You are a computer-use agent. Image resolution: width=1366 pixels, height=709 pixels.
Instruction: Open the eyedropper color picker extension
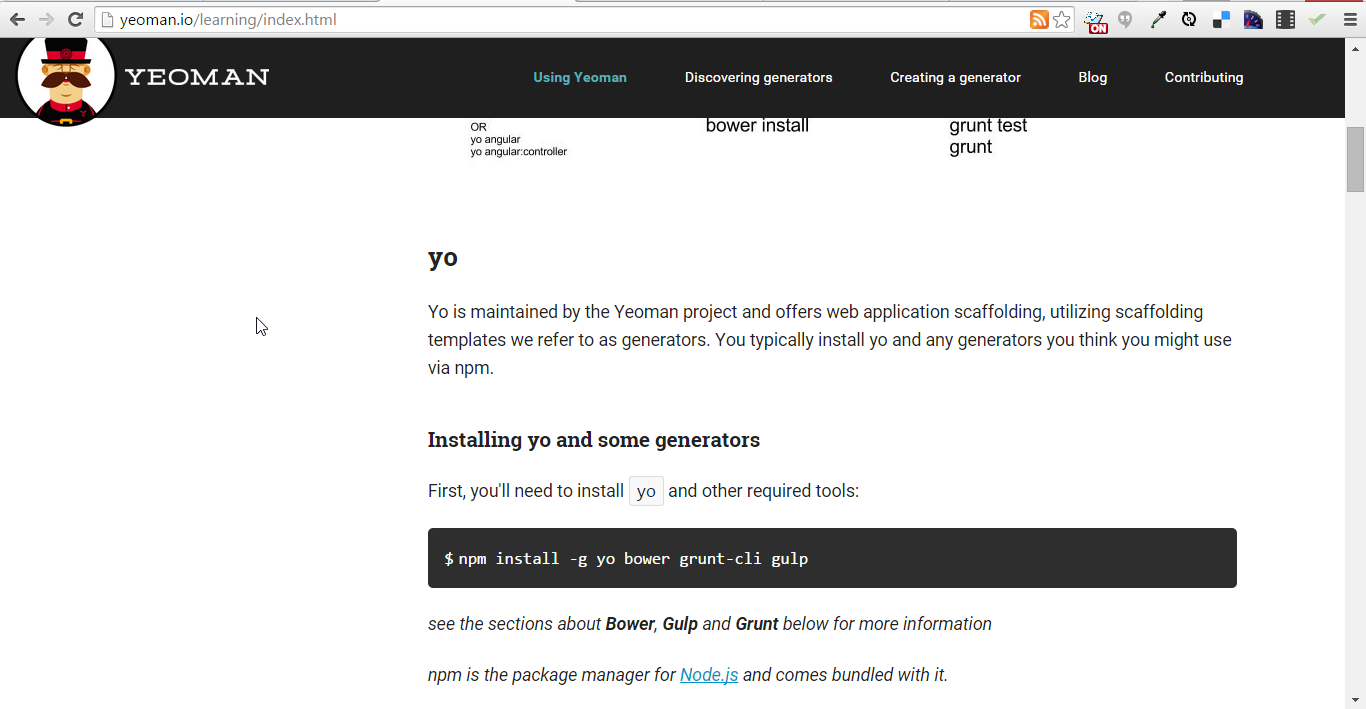[x=1158, y=20]
